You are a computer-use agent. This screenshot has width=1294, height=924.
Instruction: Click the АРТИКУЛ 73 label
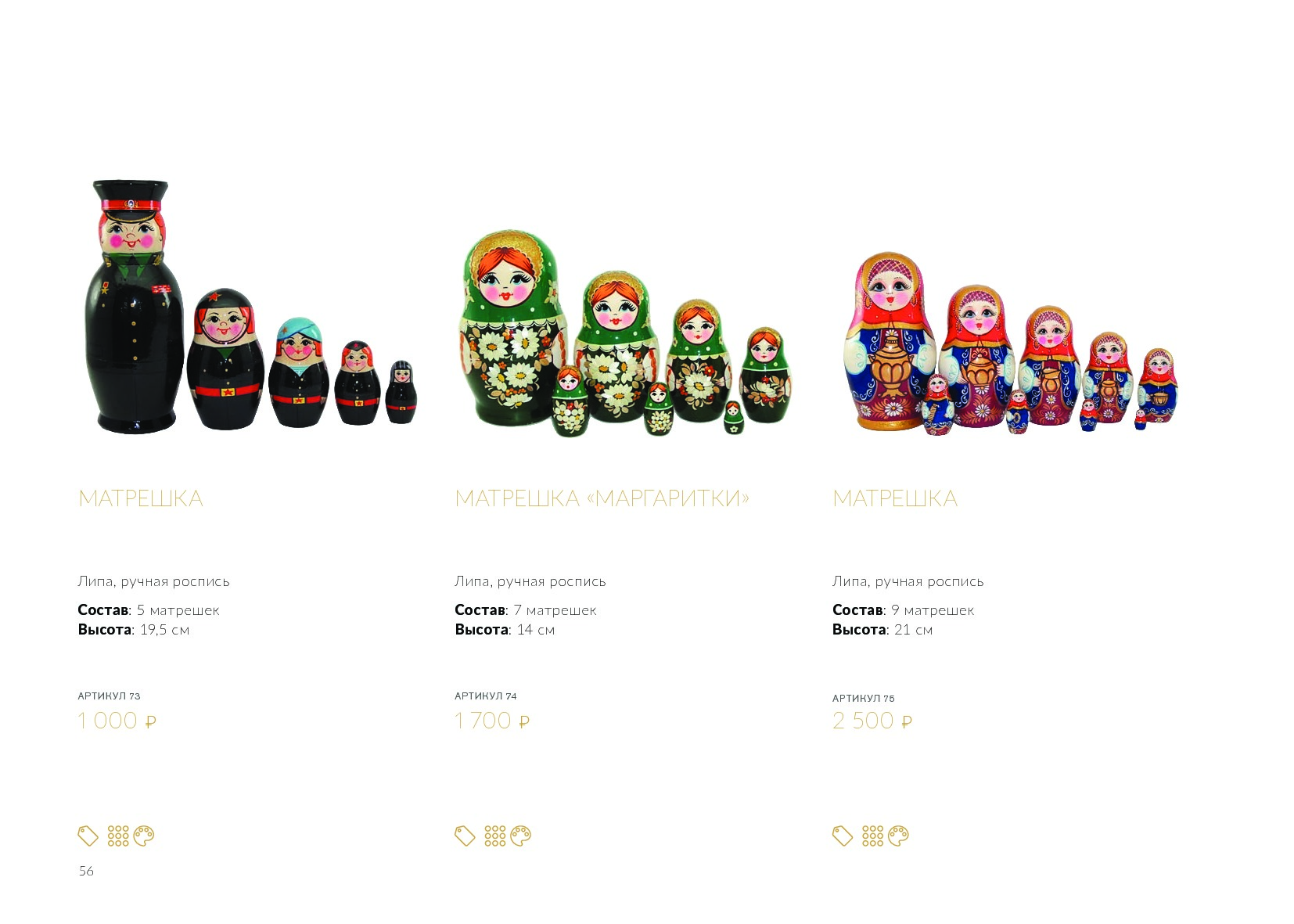(x=109, y=696)
